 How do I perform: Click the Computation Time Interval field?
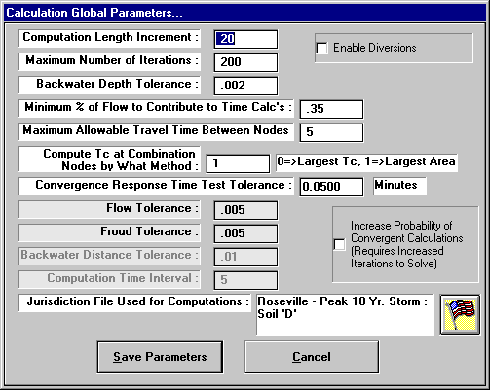coord(246,280)
